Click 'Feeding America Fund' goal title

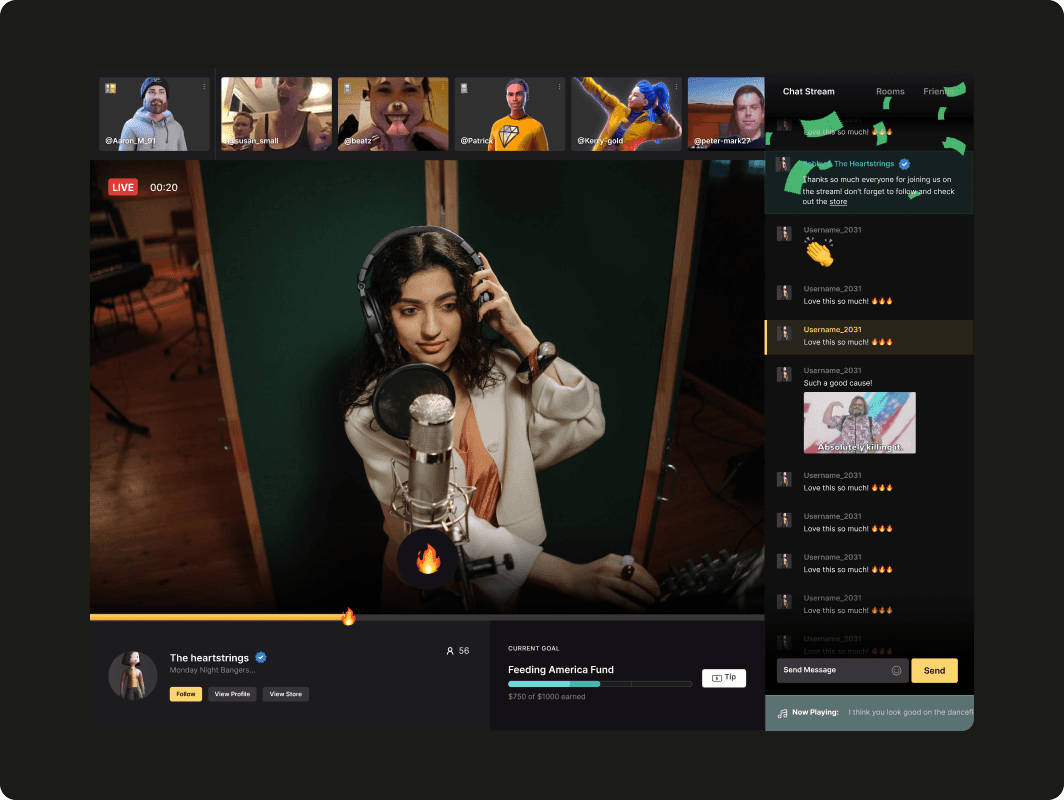click(x=561, y=670)
